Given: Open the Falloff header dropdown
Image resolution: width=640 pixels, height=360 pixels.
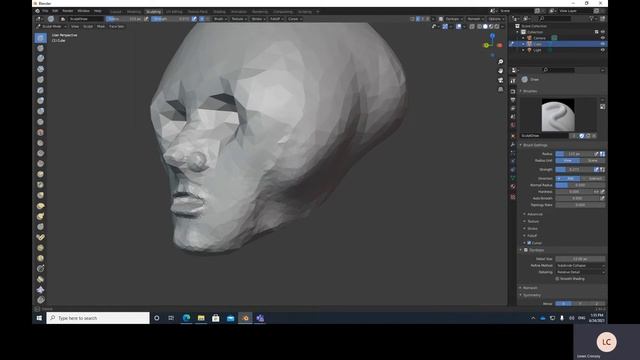Looking at the screenshot, I should click(276, 19).
